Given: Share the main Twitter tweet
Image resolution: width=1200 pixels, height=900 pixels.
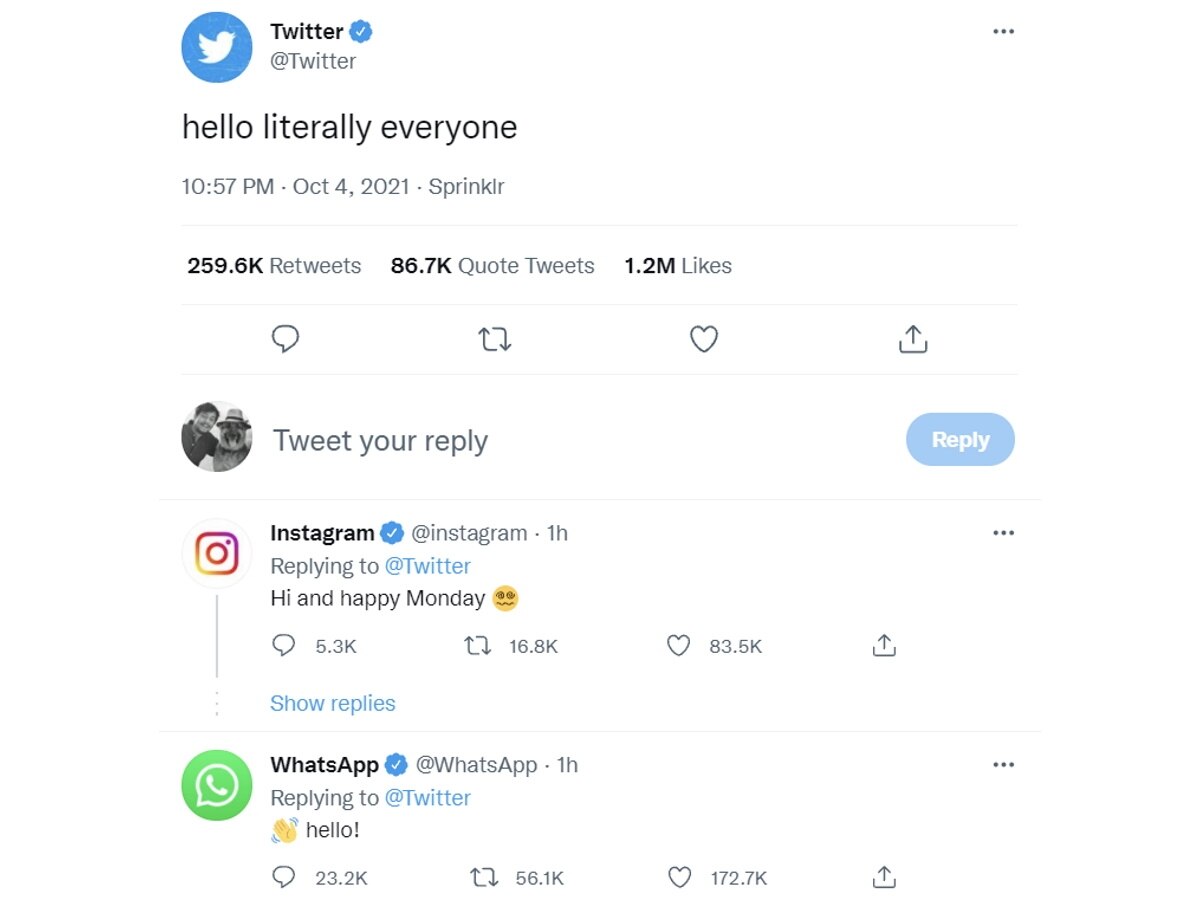Looking at the screenshot, I should [912, 339].
